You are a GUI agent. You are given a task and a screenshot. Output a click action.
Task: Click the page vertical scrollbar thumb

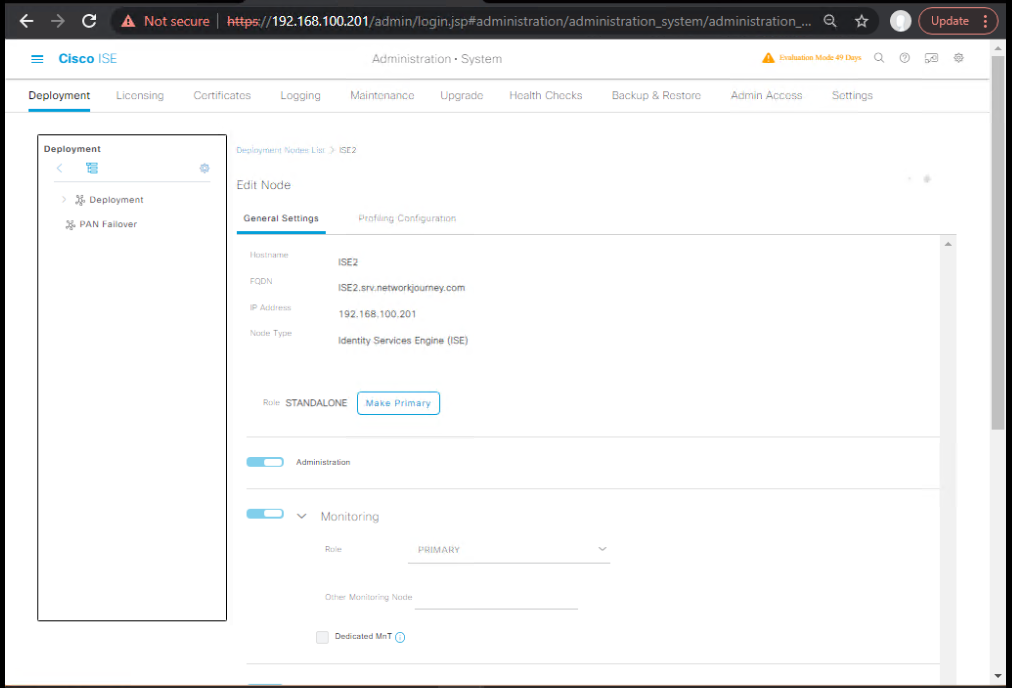tap(998, 242)
